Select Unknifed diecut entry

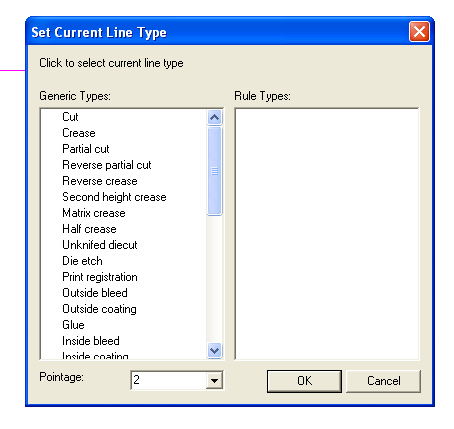pyautogui.click(x=100, y=245)
